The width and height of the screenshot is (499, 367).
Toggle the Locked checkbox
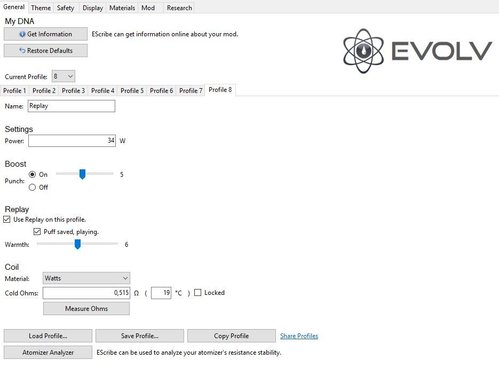coord(198,292)
